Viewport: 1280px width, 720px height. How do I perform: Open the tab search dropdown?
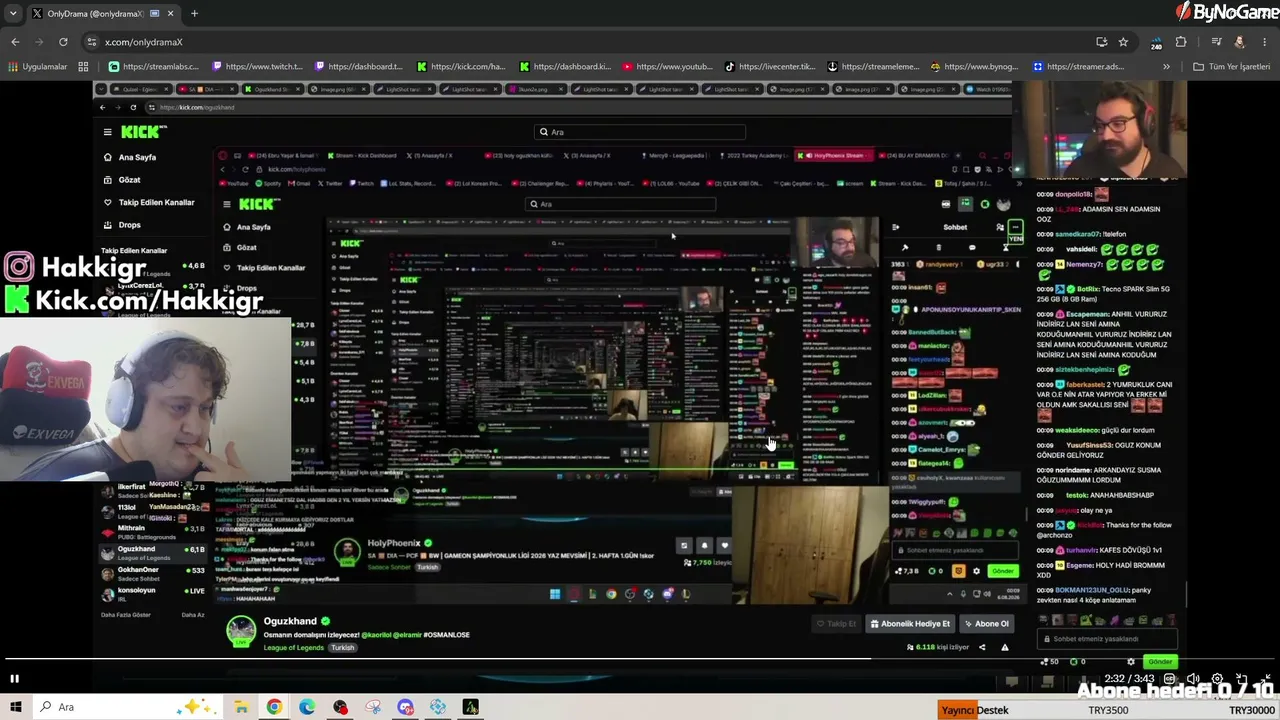tap(13, 13)
